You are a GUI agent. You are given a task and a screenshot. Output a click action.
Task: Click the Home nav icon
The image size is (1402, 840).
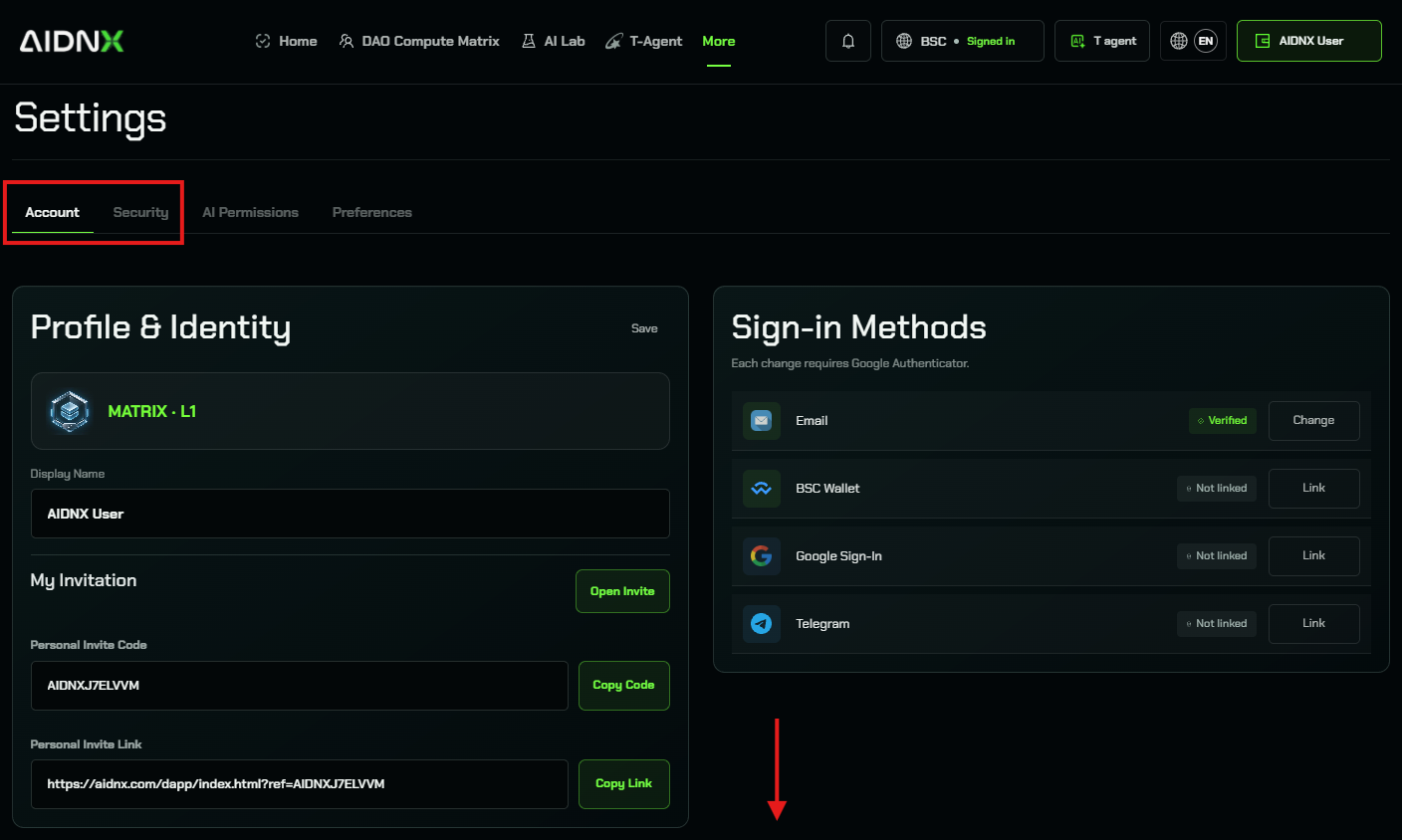(x=263, y=41)
